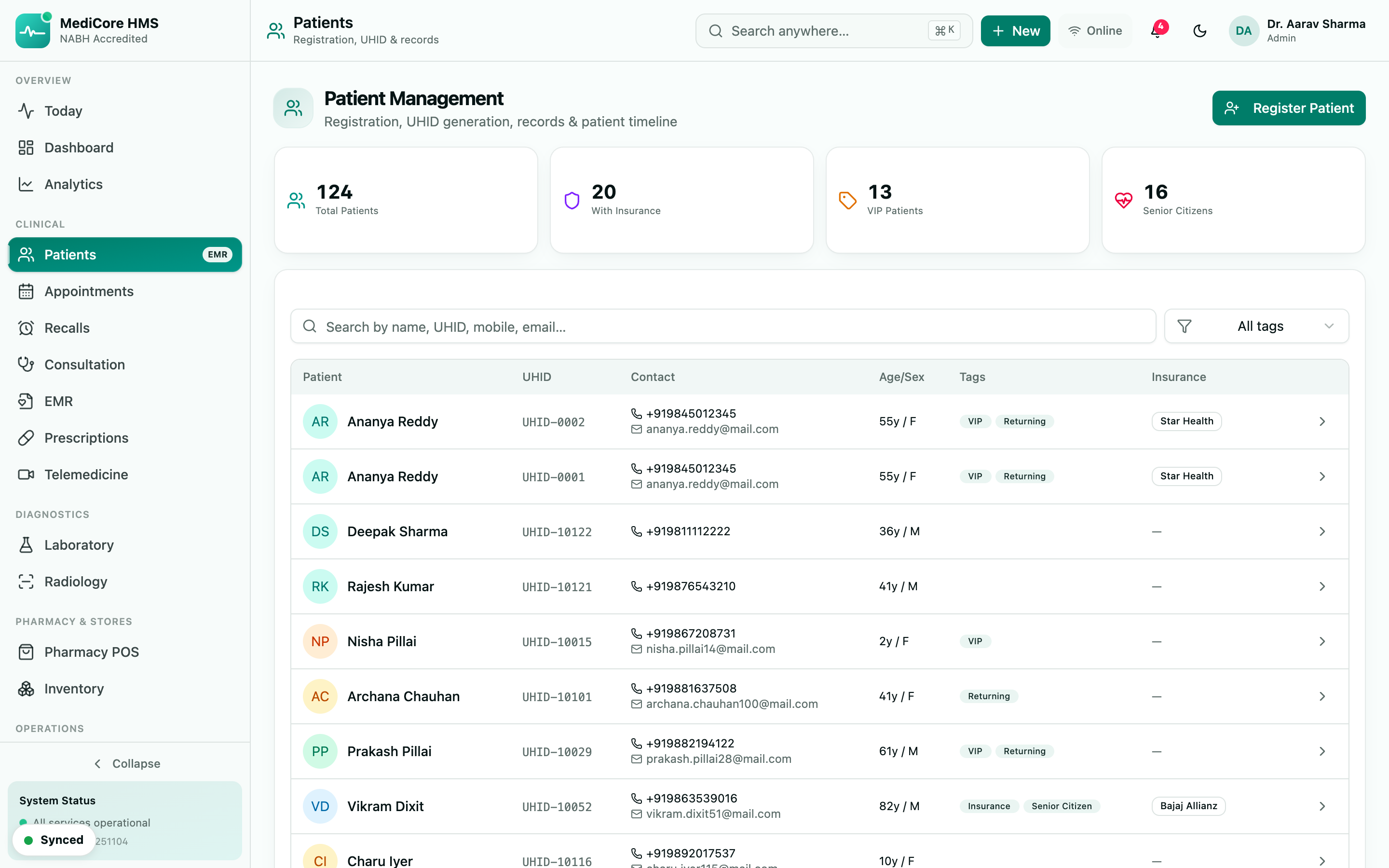This screenshot has height=868, width=1389.
Task: Click Star Health badge for UHID-0001
Action: 1186,476
